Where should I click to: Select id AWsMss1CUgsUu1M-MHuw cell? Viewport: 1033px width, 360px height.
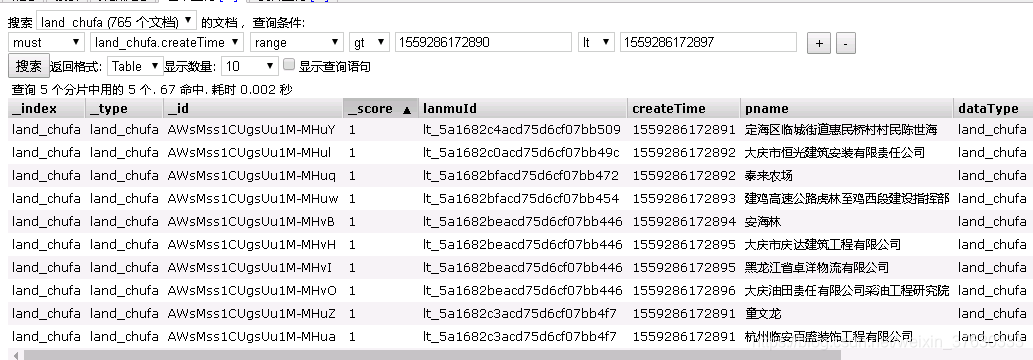pyautogui.click(x=253, y=198)
